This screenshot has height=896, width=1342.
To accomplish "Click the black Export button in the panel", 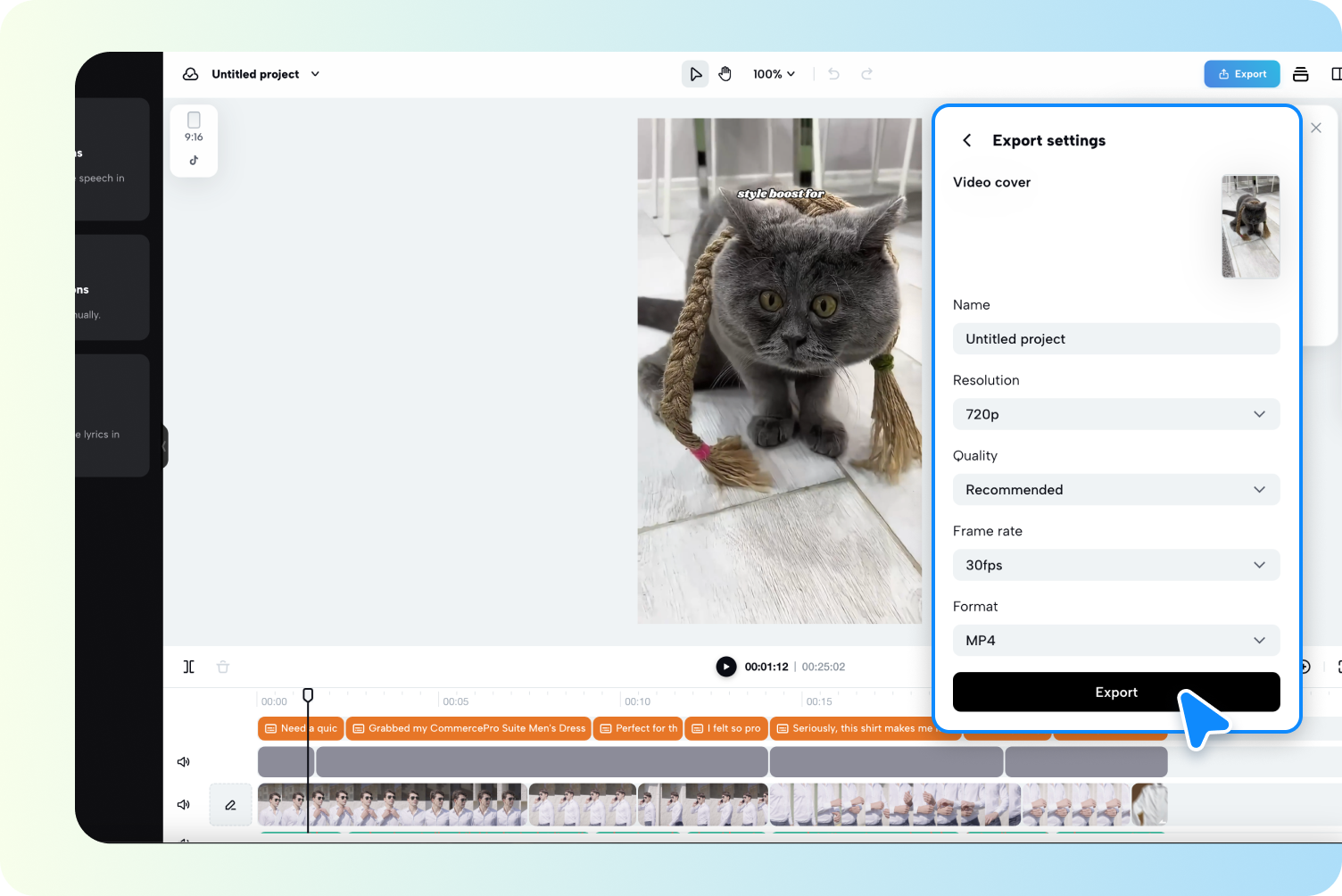I will click(x=1116, y=692).
